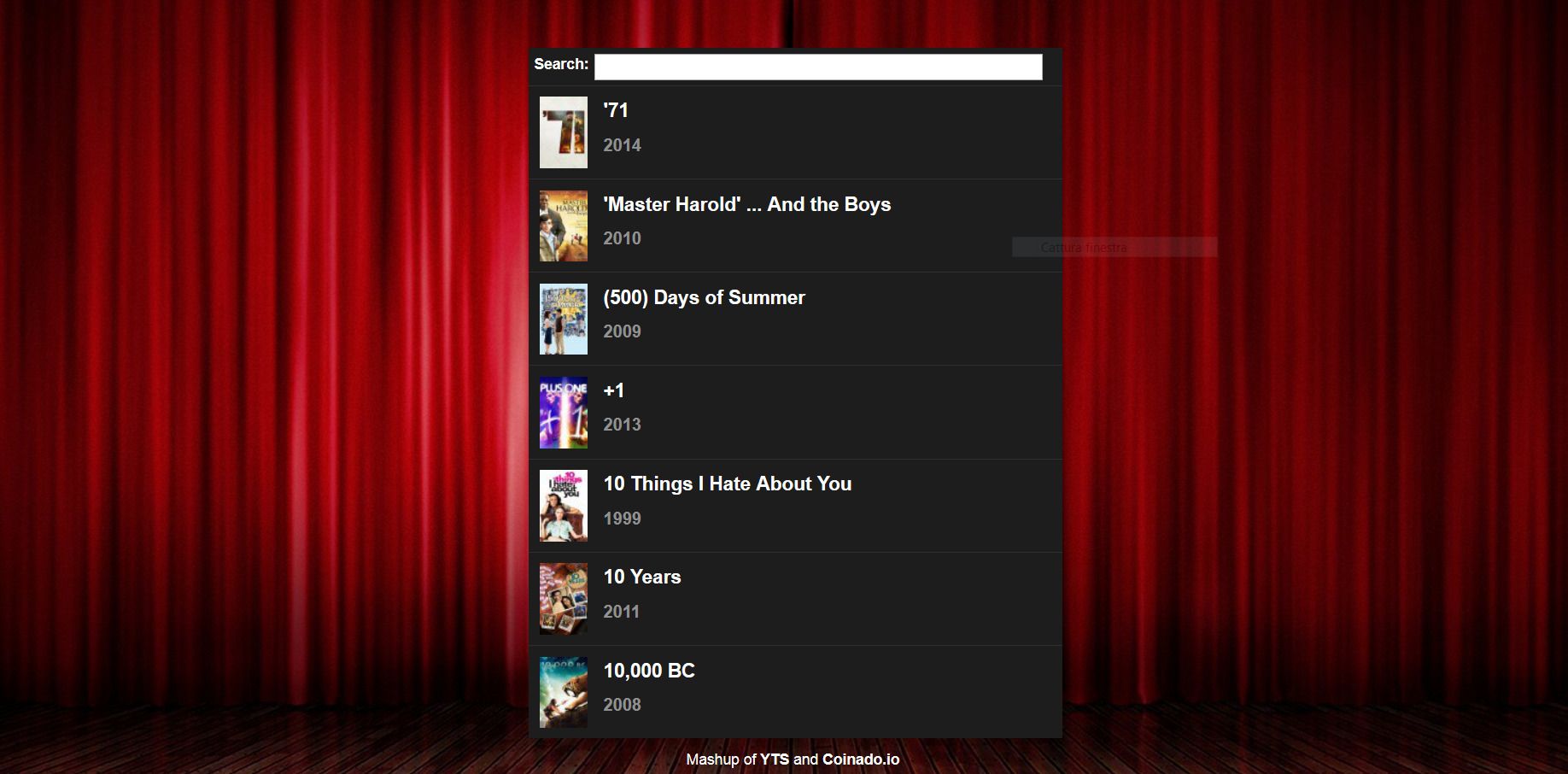The height and width of the screenshot is (774, 1568).
Task: Select the (500) Days of Summer poster
Action: point(563,319)
